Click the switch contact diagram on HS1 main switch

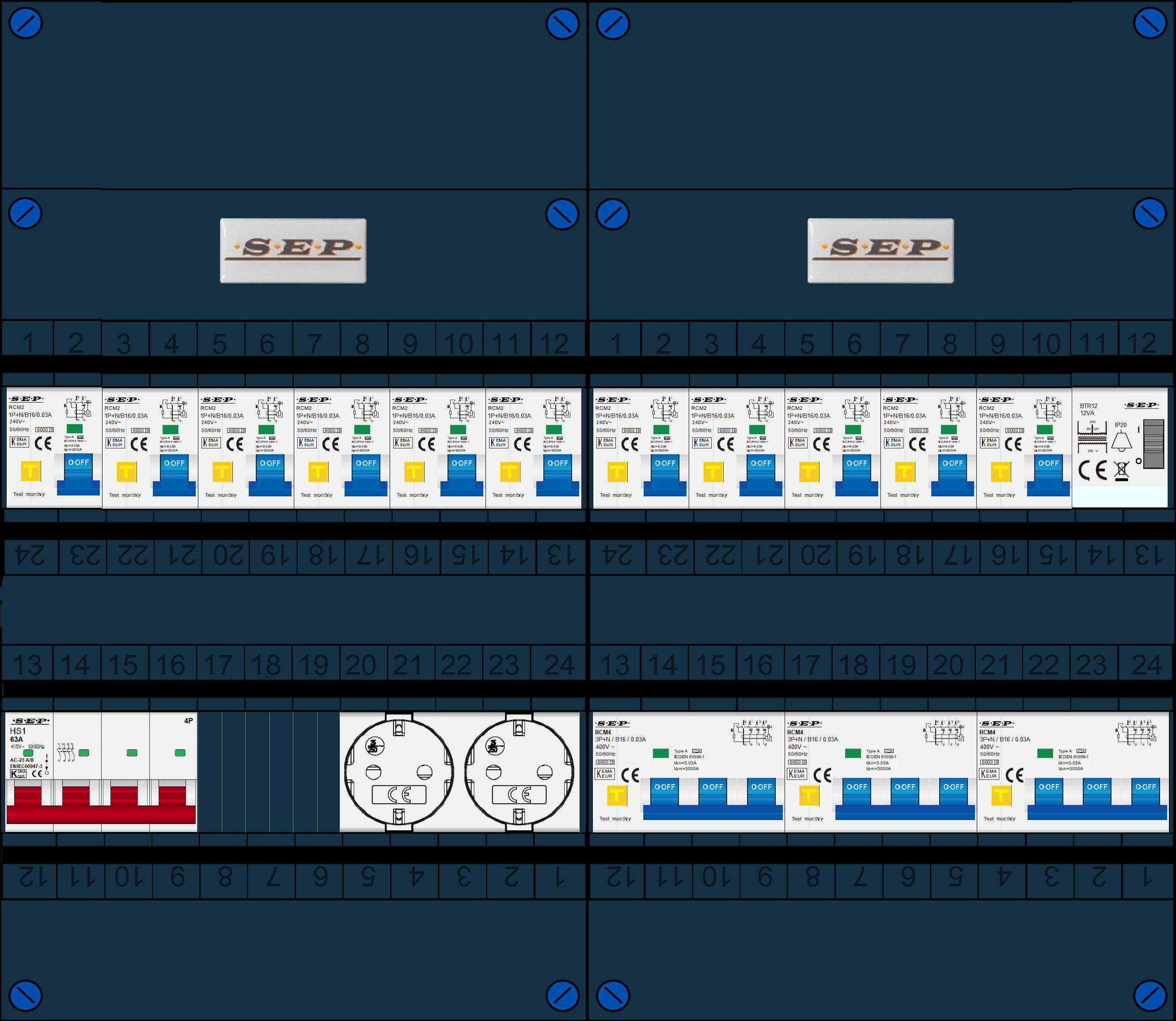click(65, 752)
